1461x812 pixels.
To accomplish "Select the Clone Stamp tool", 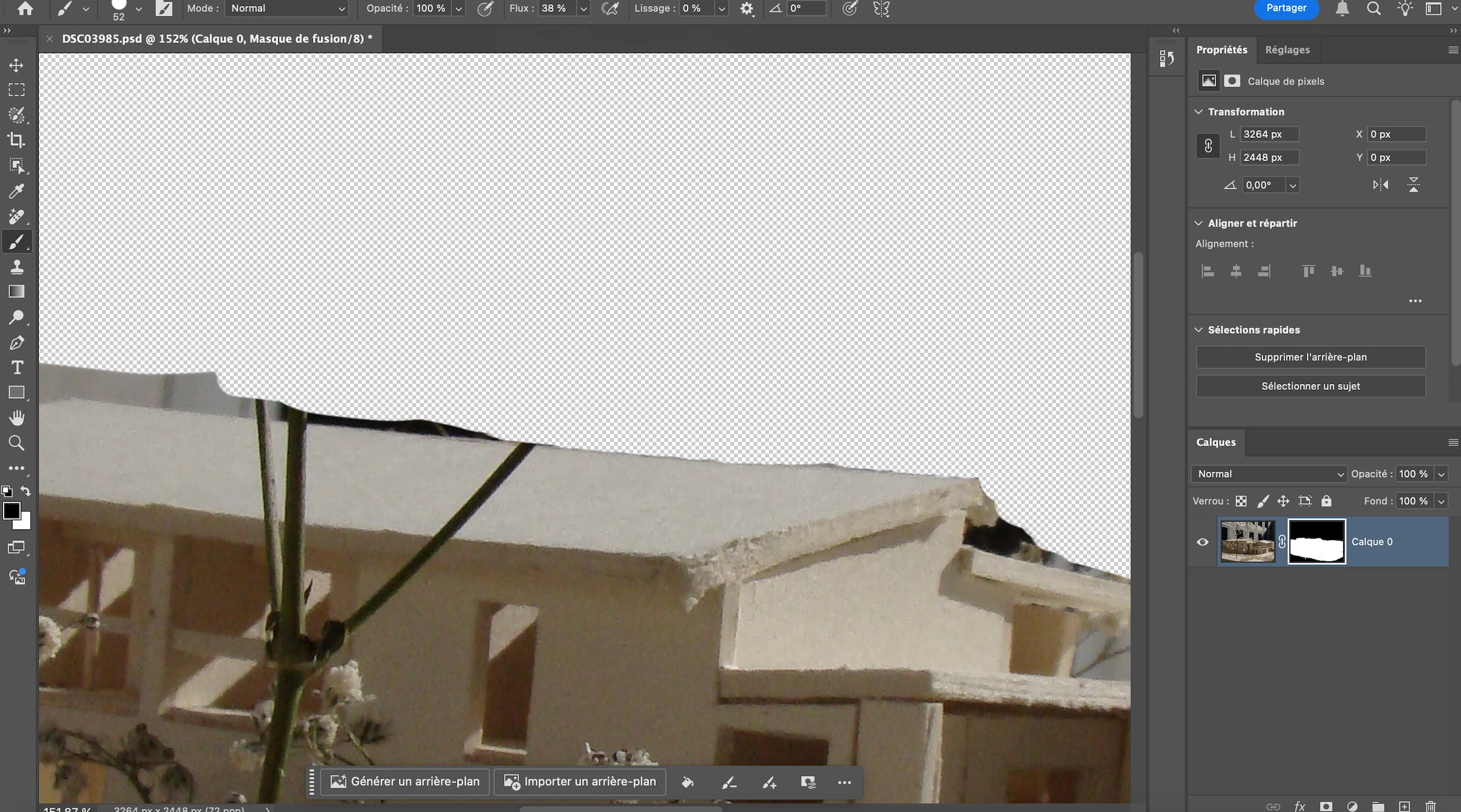I will point(16,267).
